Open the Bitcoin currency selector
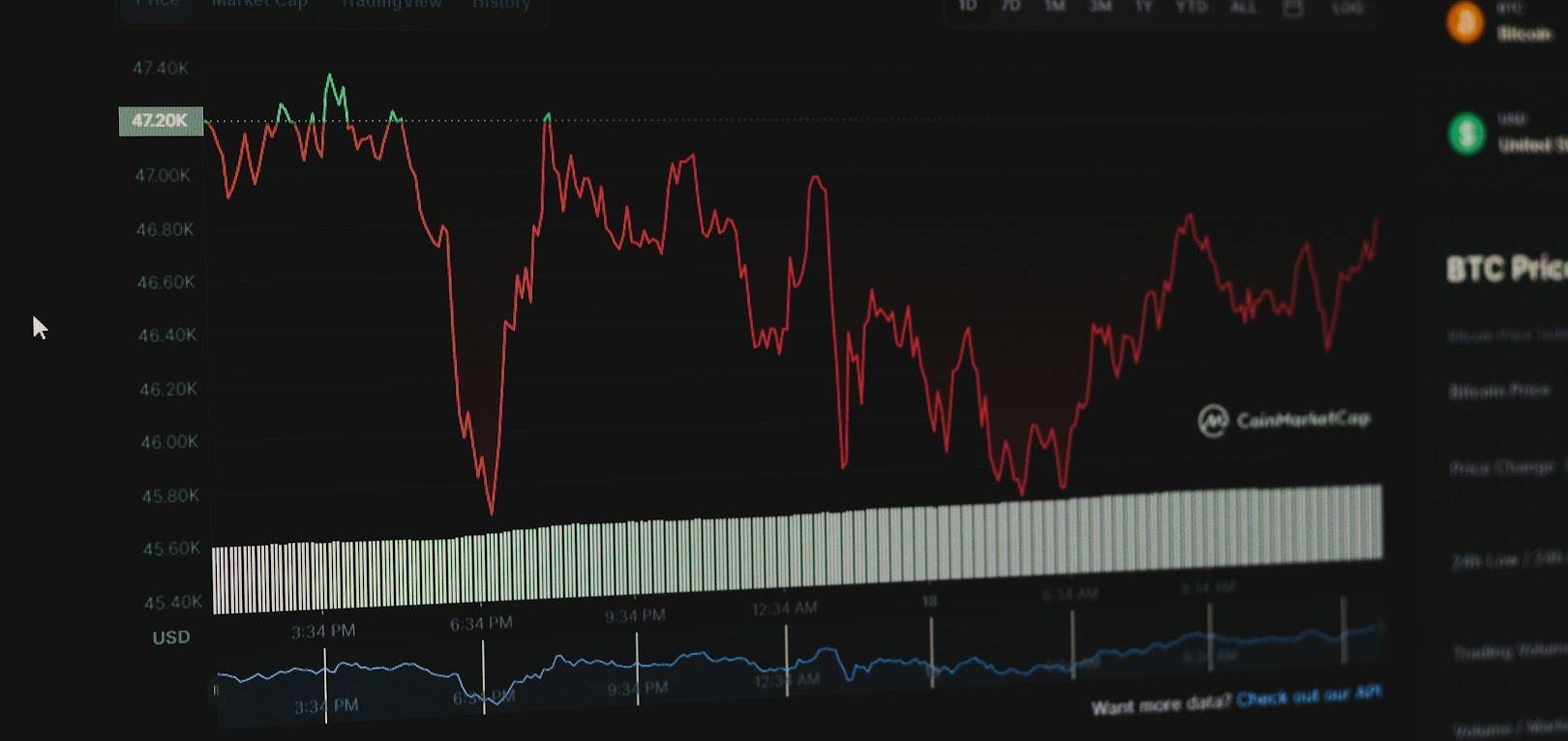This screenshot has width=1568, height=741. [1524, 33]
